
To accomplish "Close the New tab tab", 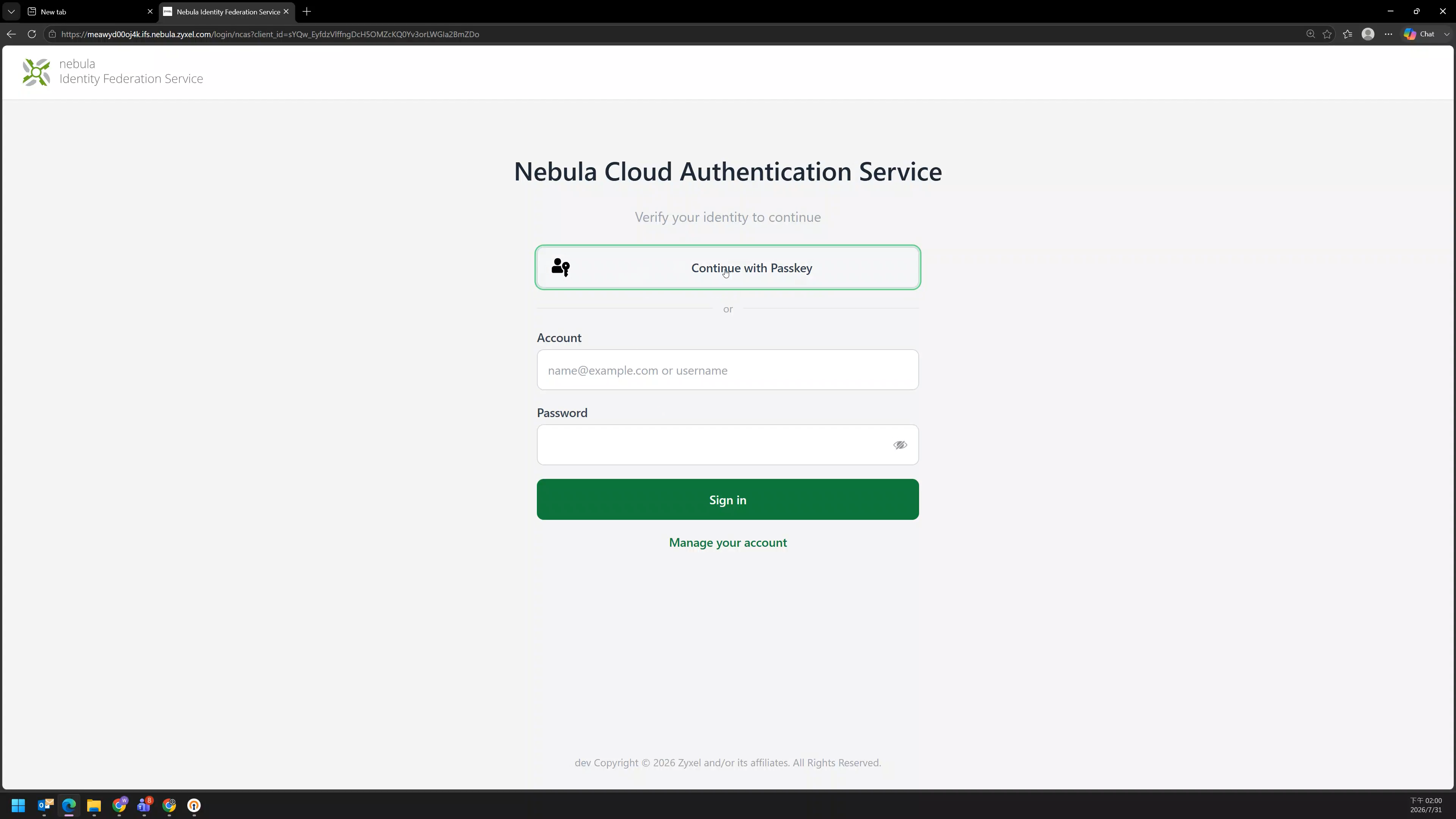I will tap(150, 12).
